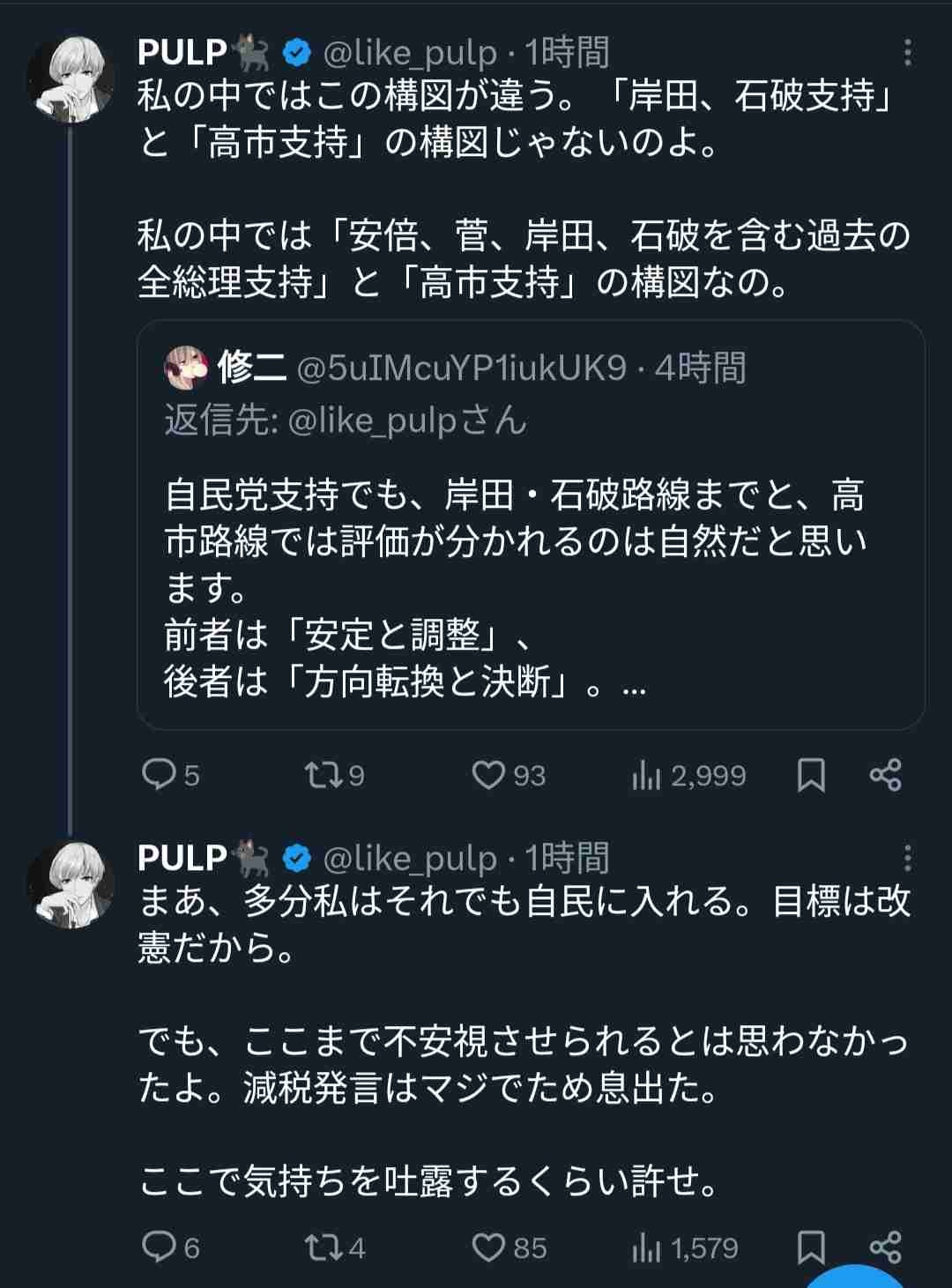View analytics showing 1,579 views
The height and width of the screenshot is (1288, 952).
coord(645,1247)
